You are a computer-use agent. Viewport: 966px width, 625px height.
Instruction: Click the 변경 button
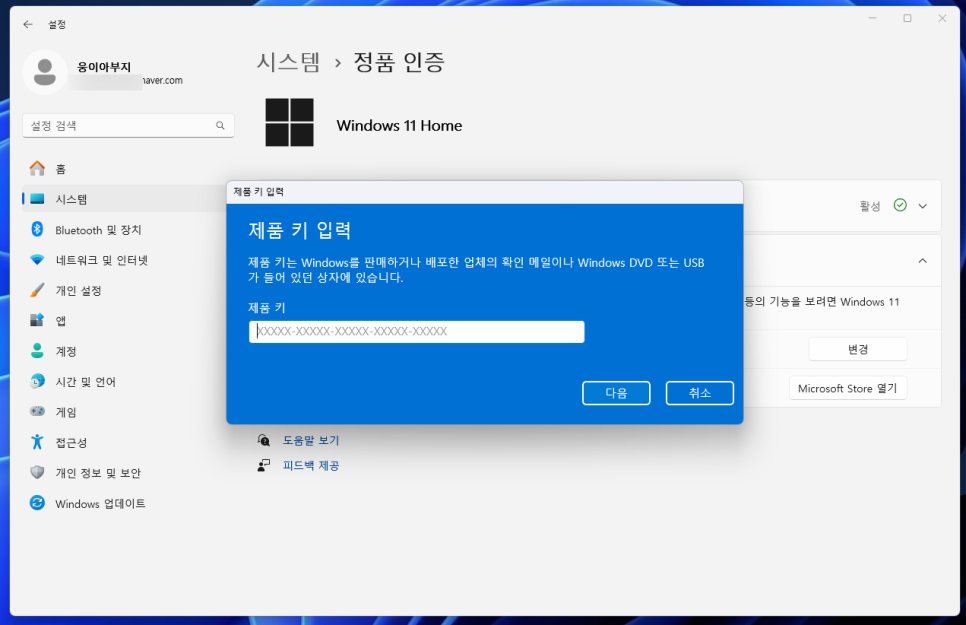tap(858, 349)
